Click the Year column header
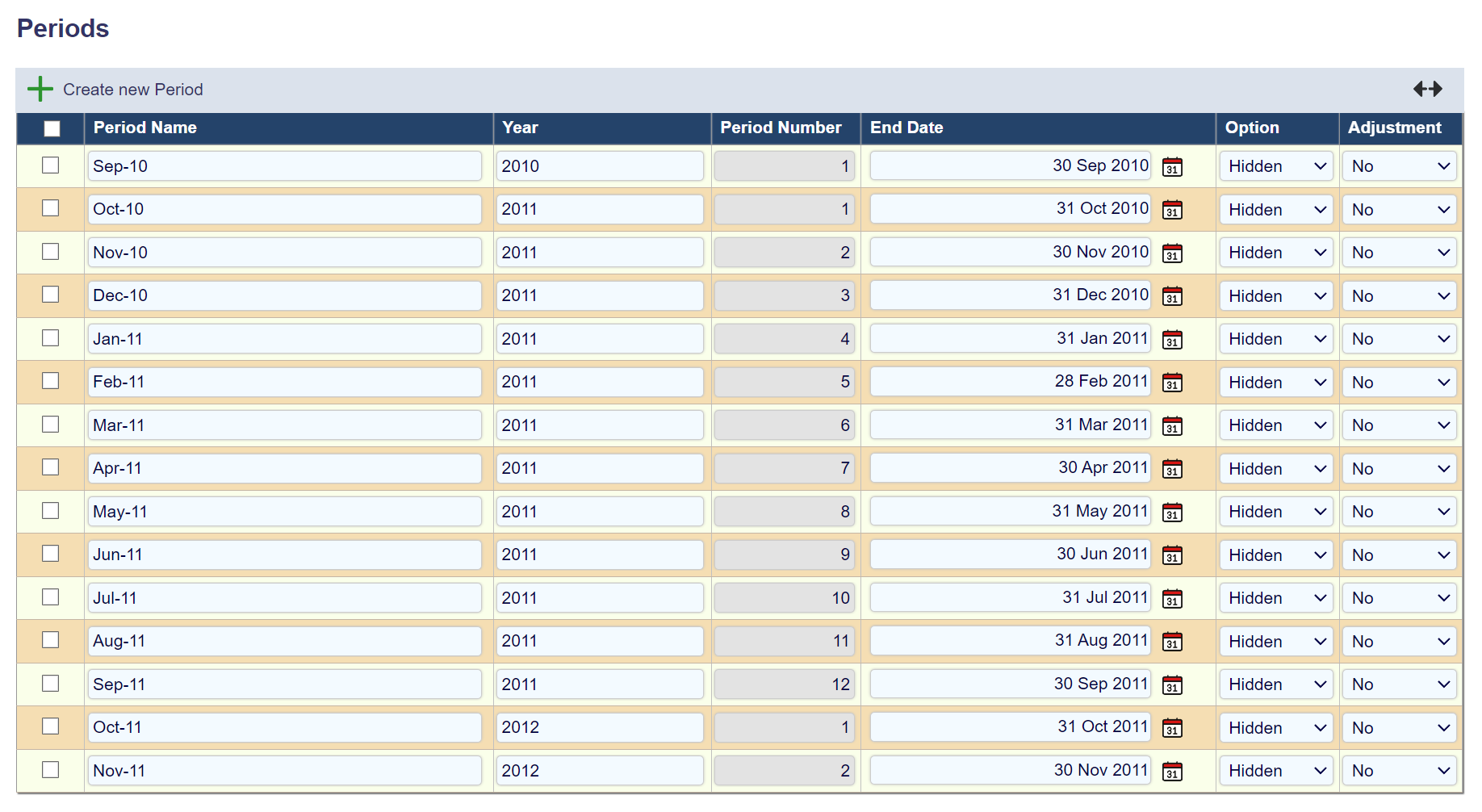The image size is (1482, 812). (x=520, y=128)
